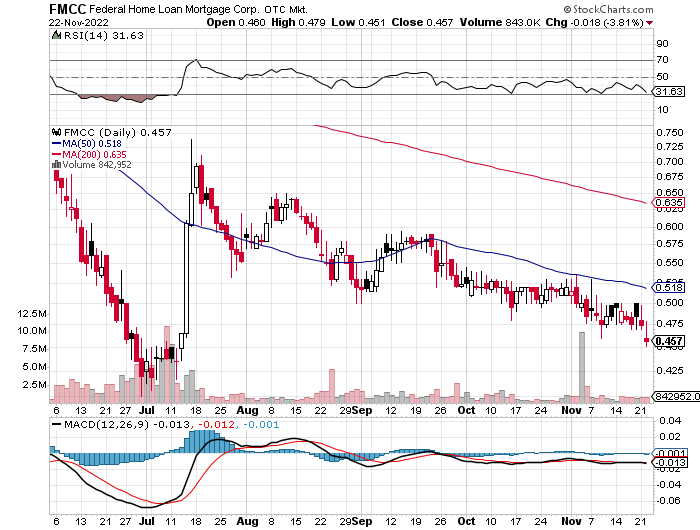Click the 22-Nov-2022 date stamp
Screen dimensions: 700x530
tap(79, 22)
